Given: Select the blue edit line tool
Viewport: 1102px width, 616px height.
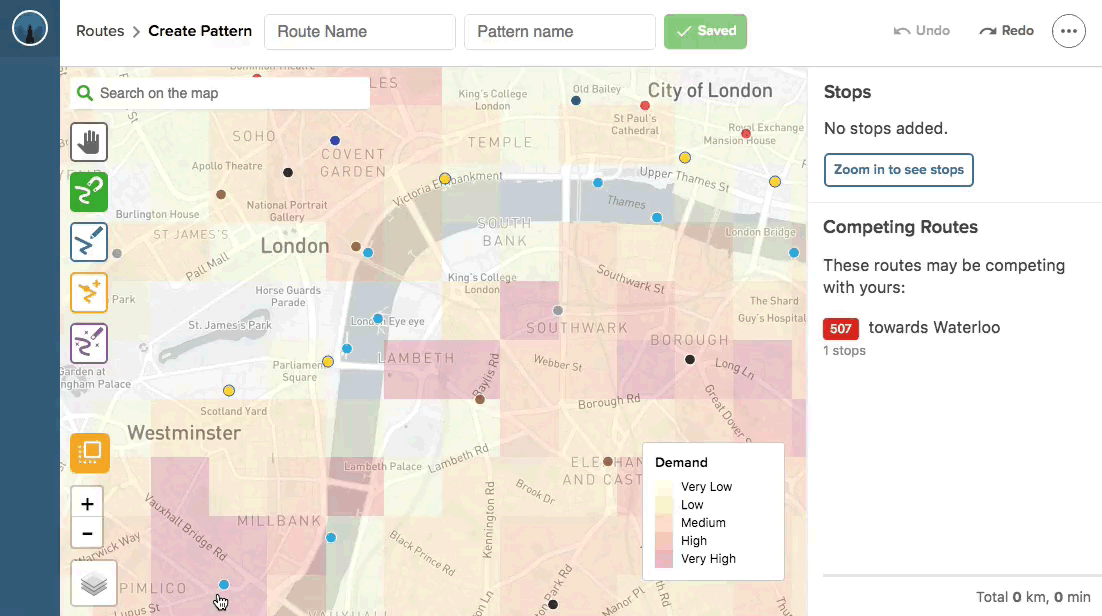Looking at the screenshot, I should (89, 243).
